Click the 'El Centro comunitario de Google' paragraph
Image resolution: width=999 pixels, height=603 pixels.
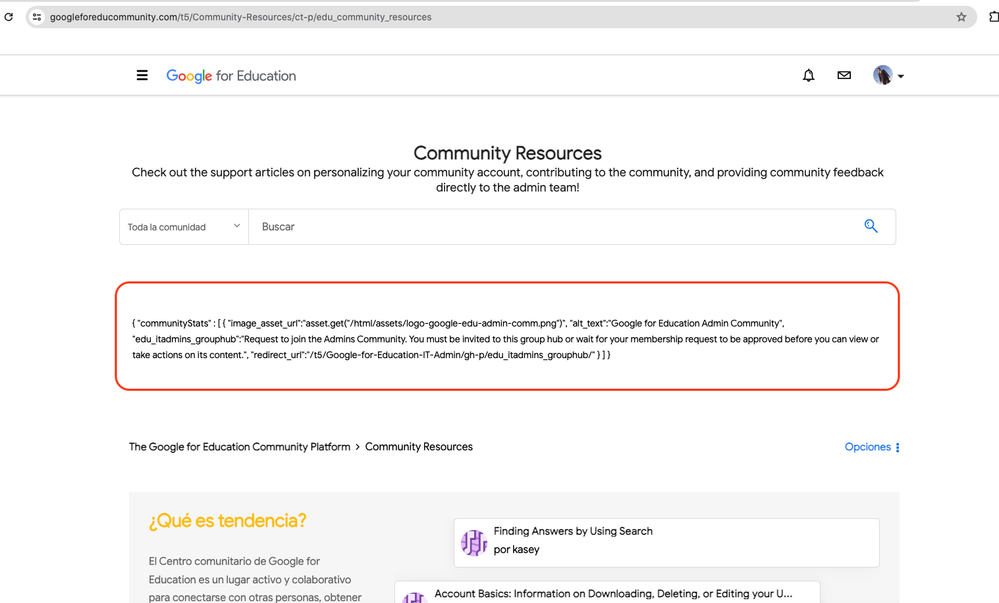(255, 579)
